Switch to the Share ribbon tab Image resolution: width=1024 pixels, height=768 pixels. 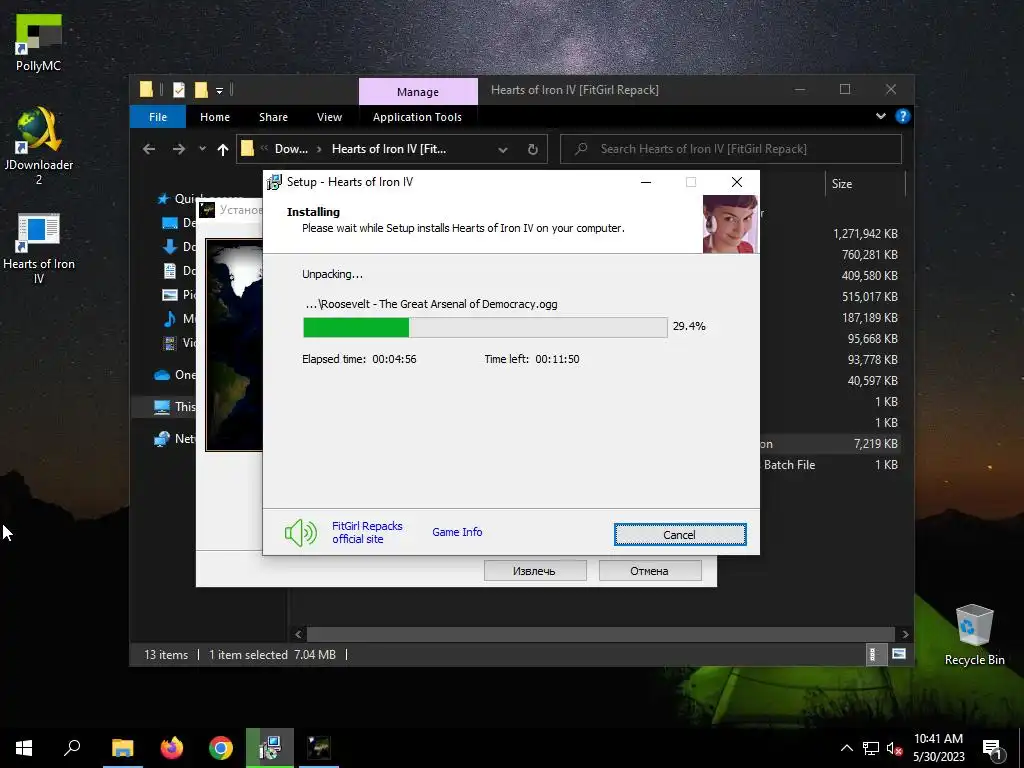tap(273, 117)
